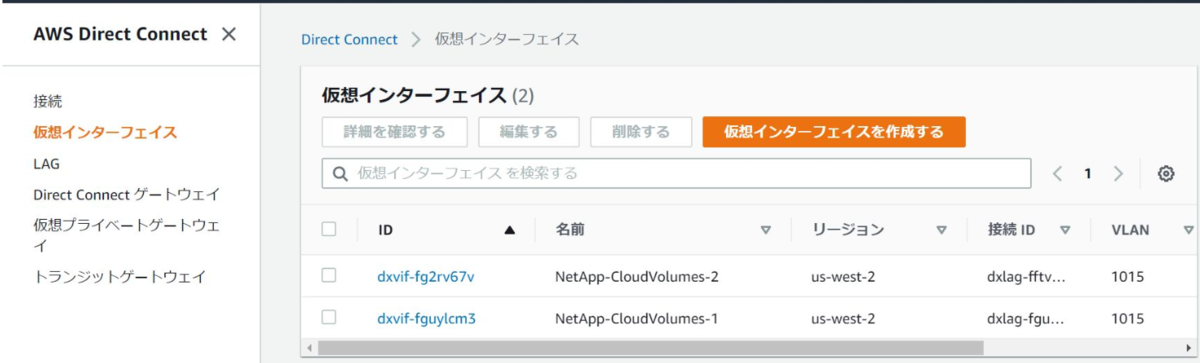Check the dxvif-fg2rv67v row checkbox
The image size is (1200, 363).
(x=329, y=276)
